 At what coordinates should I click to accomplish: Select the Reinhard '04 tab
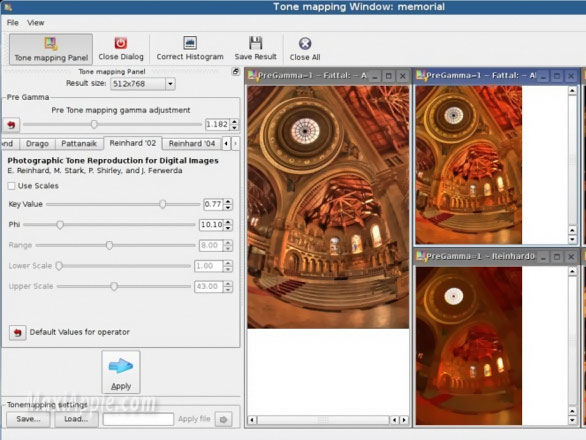(192, 144)
